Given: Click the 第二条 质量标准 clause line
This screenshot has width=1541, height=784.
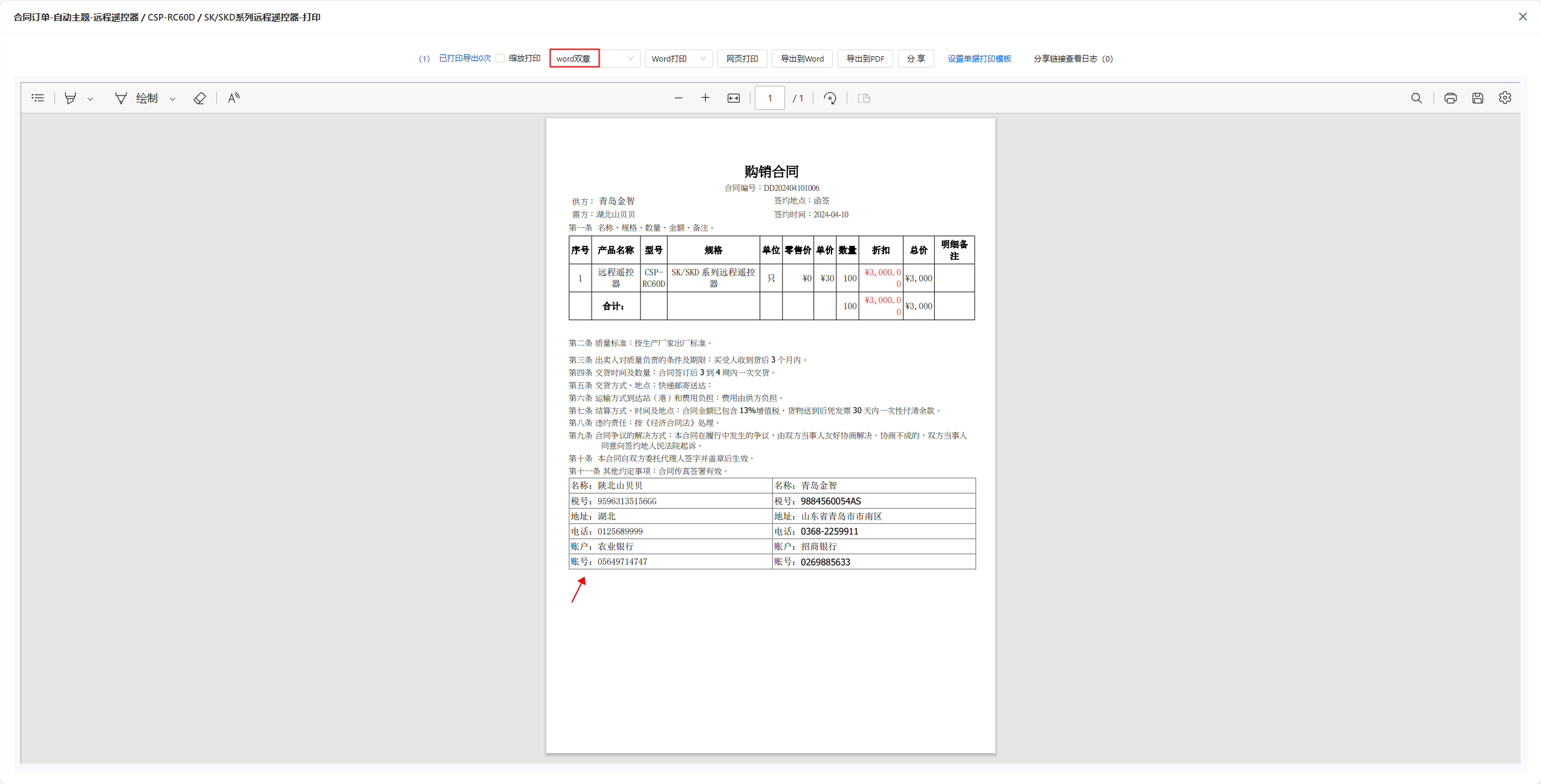Looking at the screenshot, I should (x=640, y=343).
